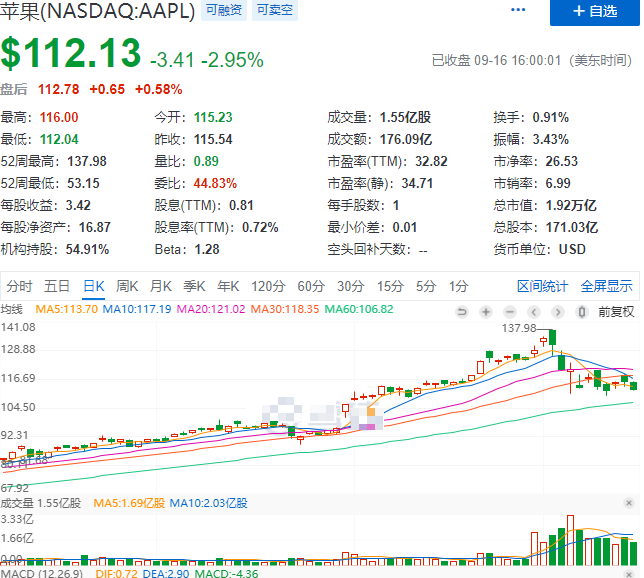Select the 日K chart tab
The height and width of the screenshot is (578, 644).
(x=94, y=286)
